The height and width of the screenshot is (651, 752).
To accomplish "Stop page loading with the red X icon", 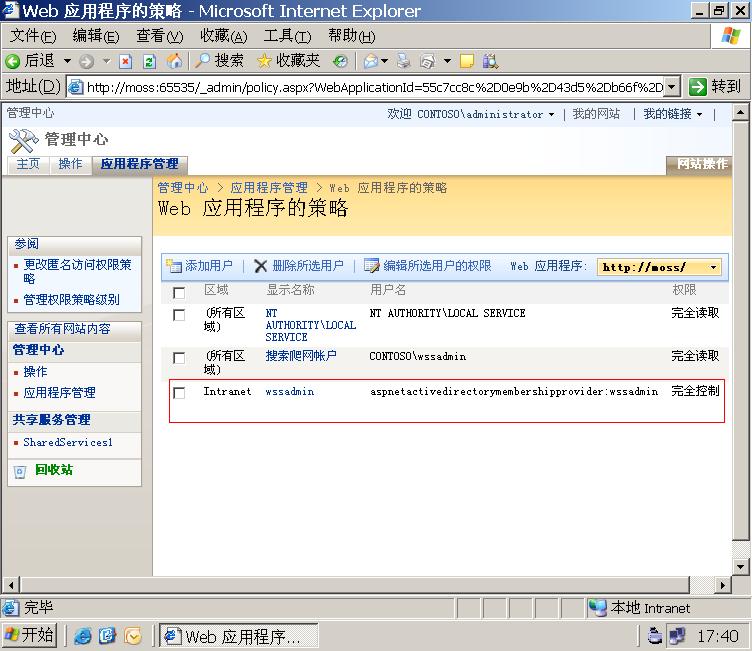I will click(x=125, y=61).
